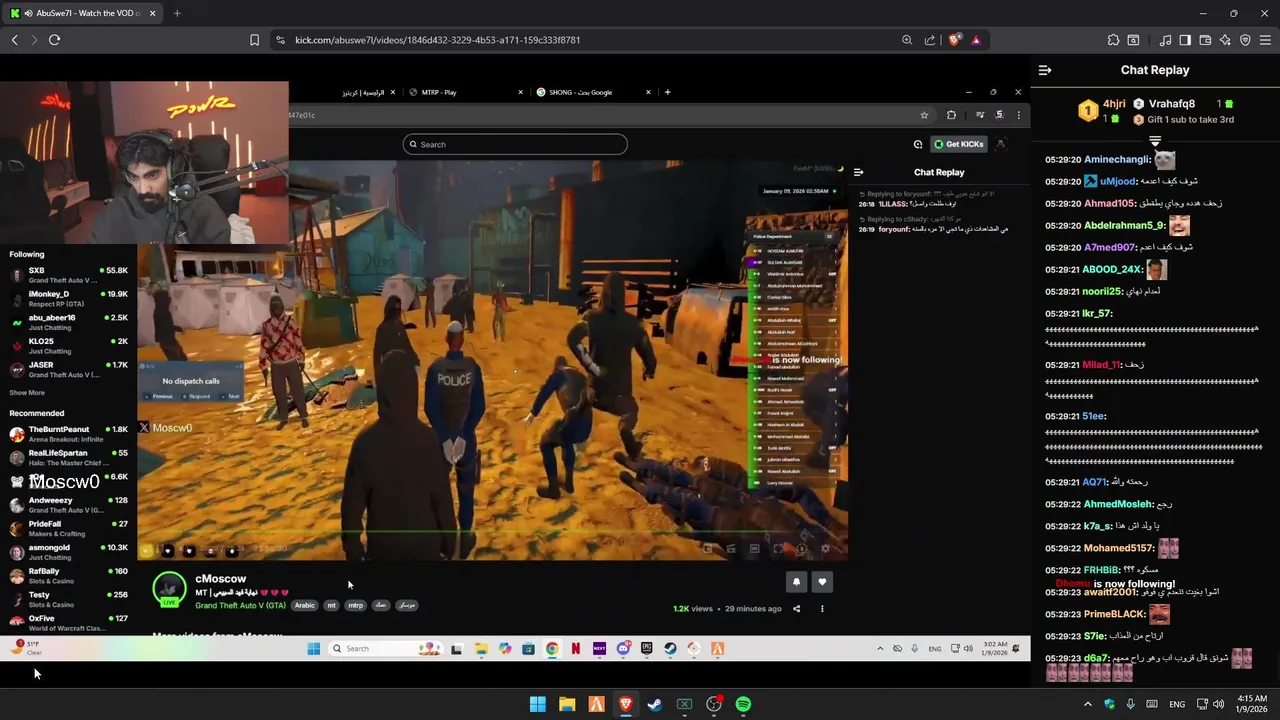Viewport: 1280px width, 720px height.
Task: Click username PrimeBLACK in chat replay
Action: (x=1115, y=614)
